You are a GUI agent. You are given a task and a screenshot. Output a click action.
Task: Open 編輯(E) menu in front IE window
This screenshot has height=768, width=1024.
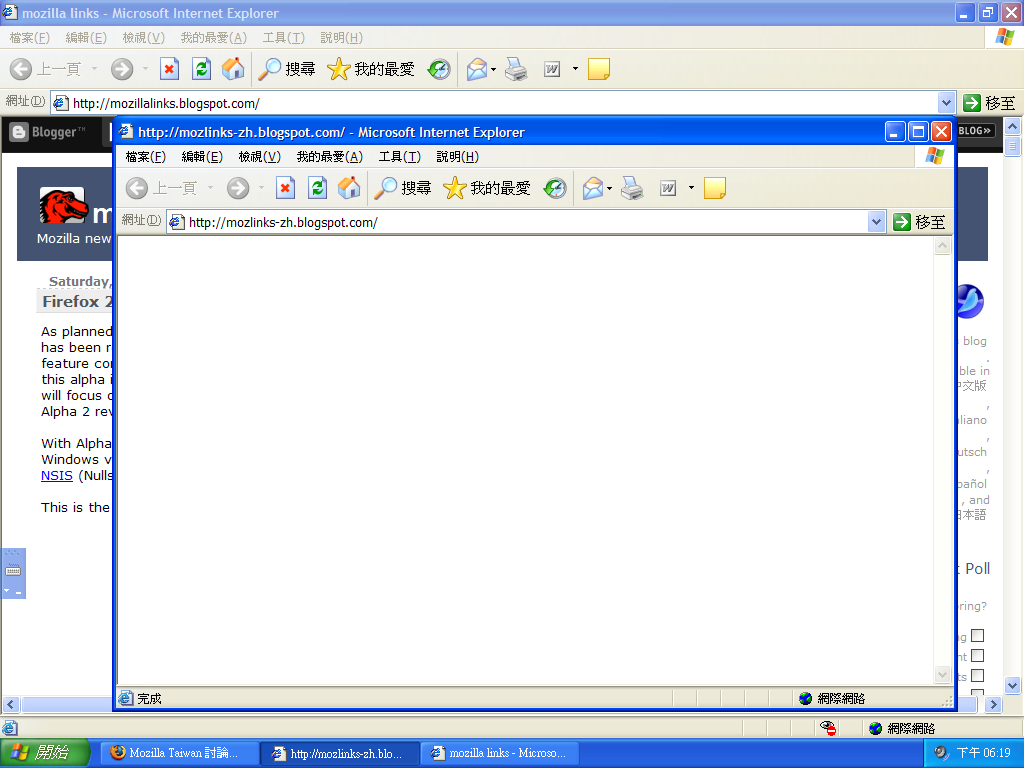202,157
